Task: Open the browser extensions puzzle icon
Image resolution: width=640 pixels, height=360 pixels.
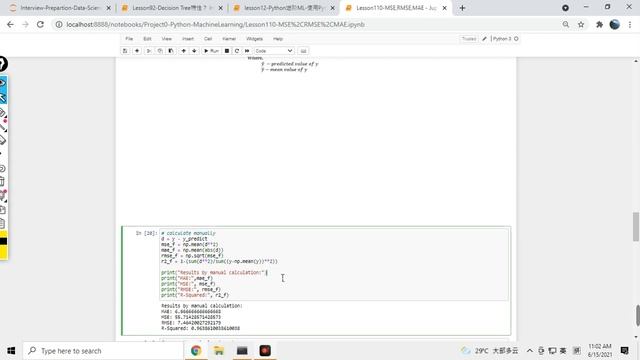Action: pyautogui.click(x=599, y=24)
